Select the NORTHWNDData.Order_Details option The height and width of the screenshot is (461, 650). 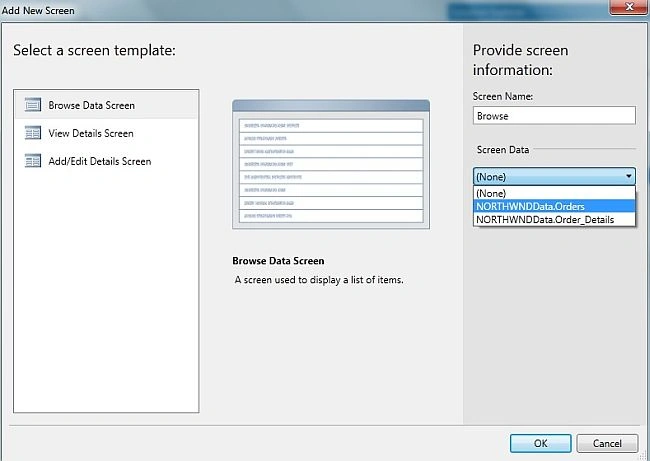[x=554, y=219]
